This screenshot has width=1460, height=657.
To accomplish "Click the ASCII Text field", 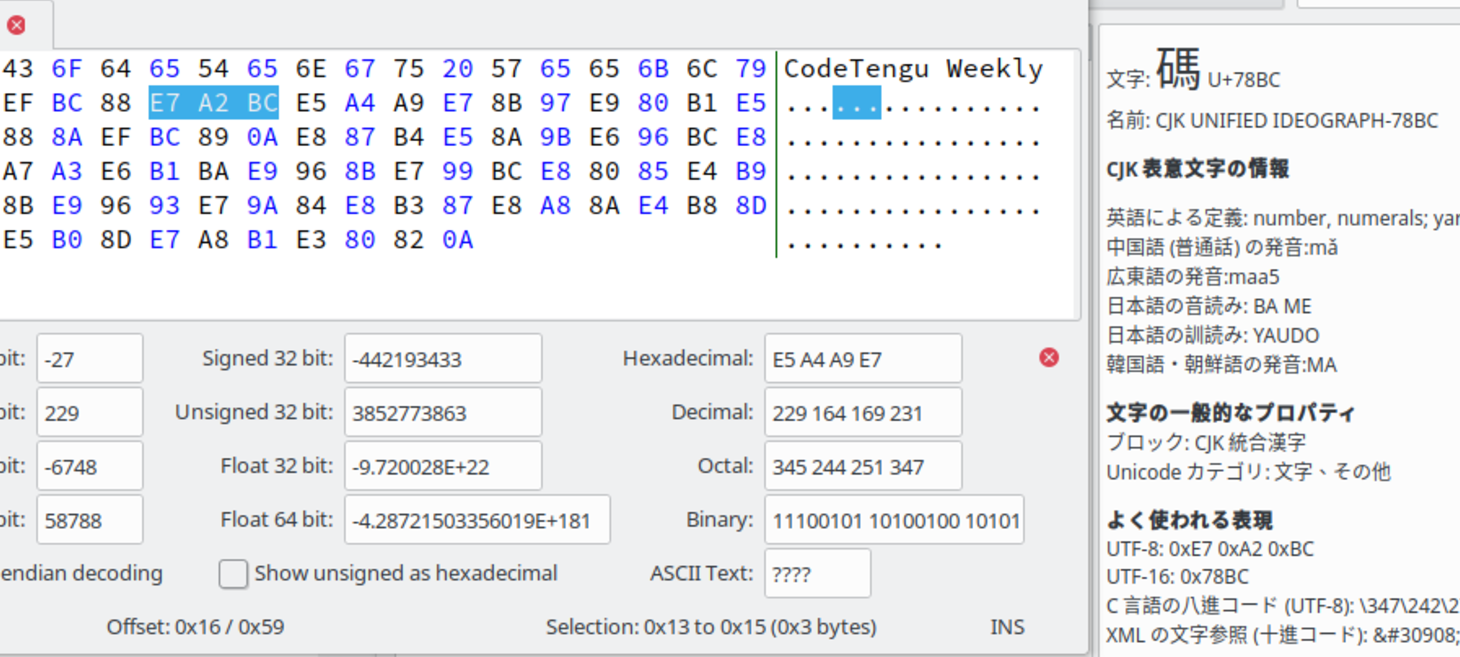I will [816, 574].
